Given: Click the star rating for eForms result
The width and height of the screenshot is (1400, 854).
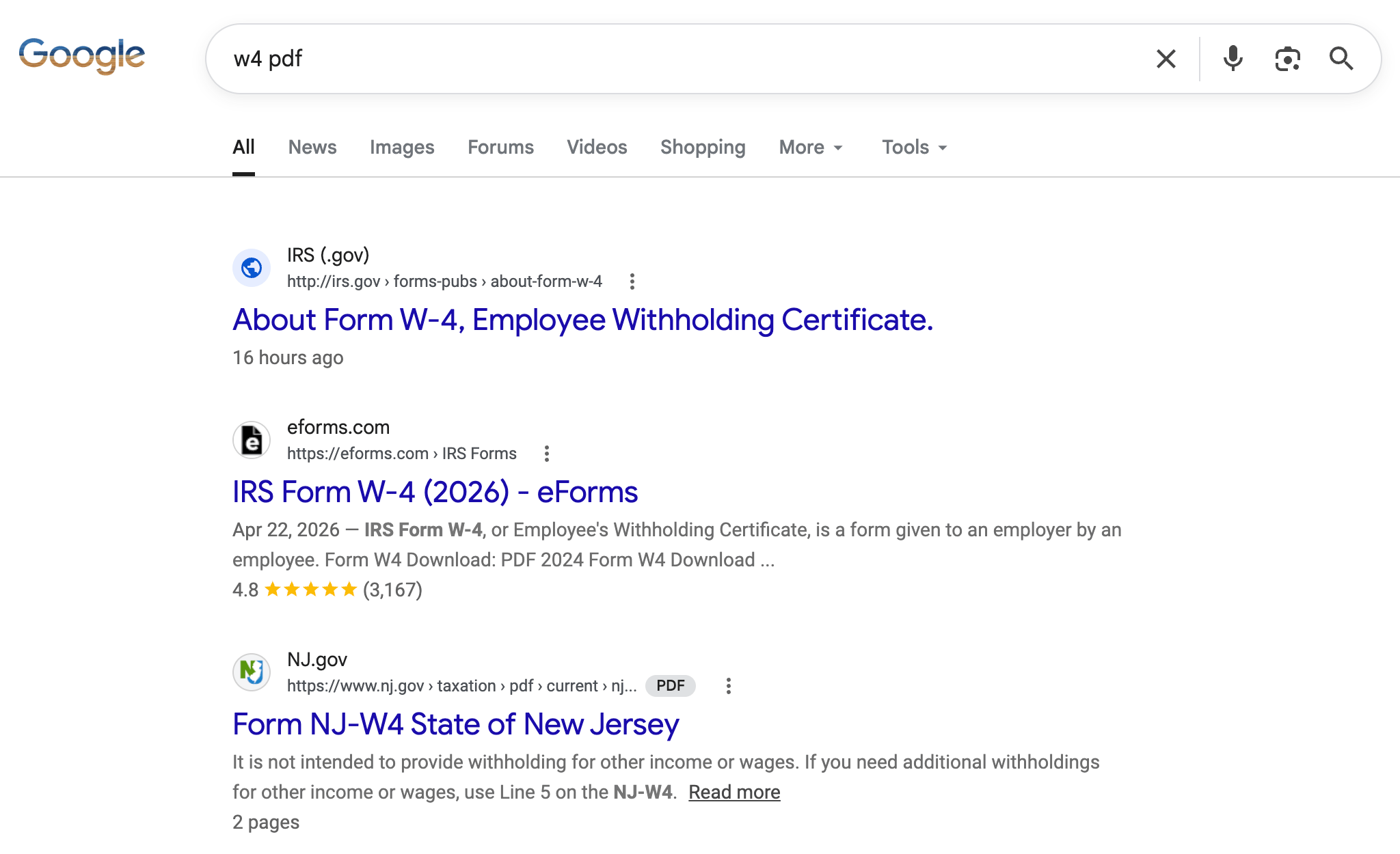Looking at the screenshot, I should pos(311,590).
